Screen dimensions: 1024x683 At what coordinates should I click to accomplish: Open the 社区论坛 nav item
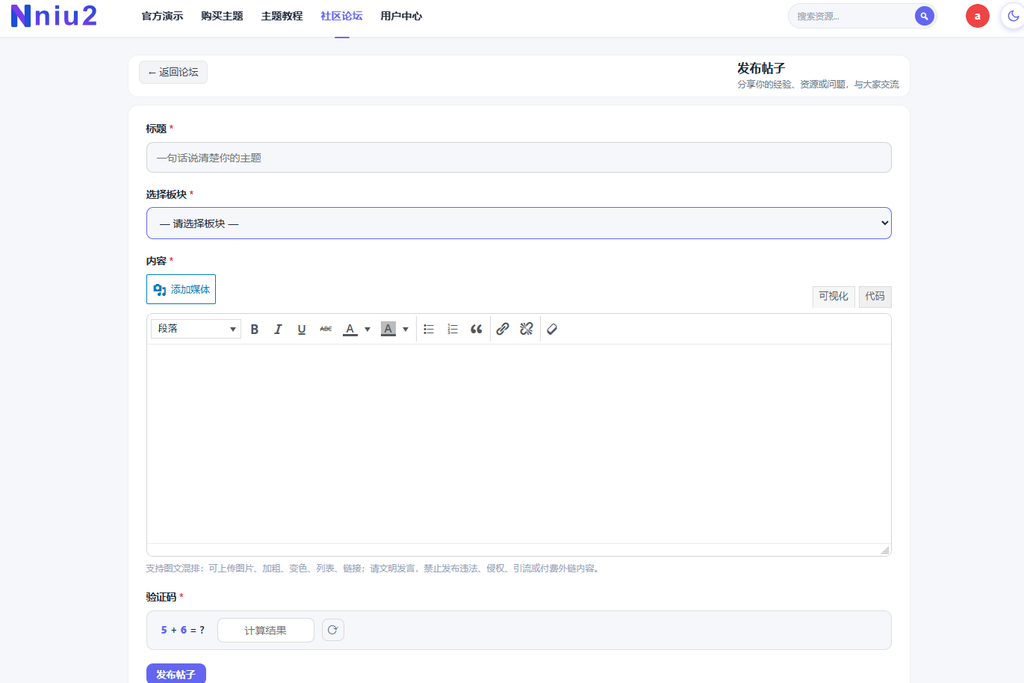tap(342, 16)
